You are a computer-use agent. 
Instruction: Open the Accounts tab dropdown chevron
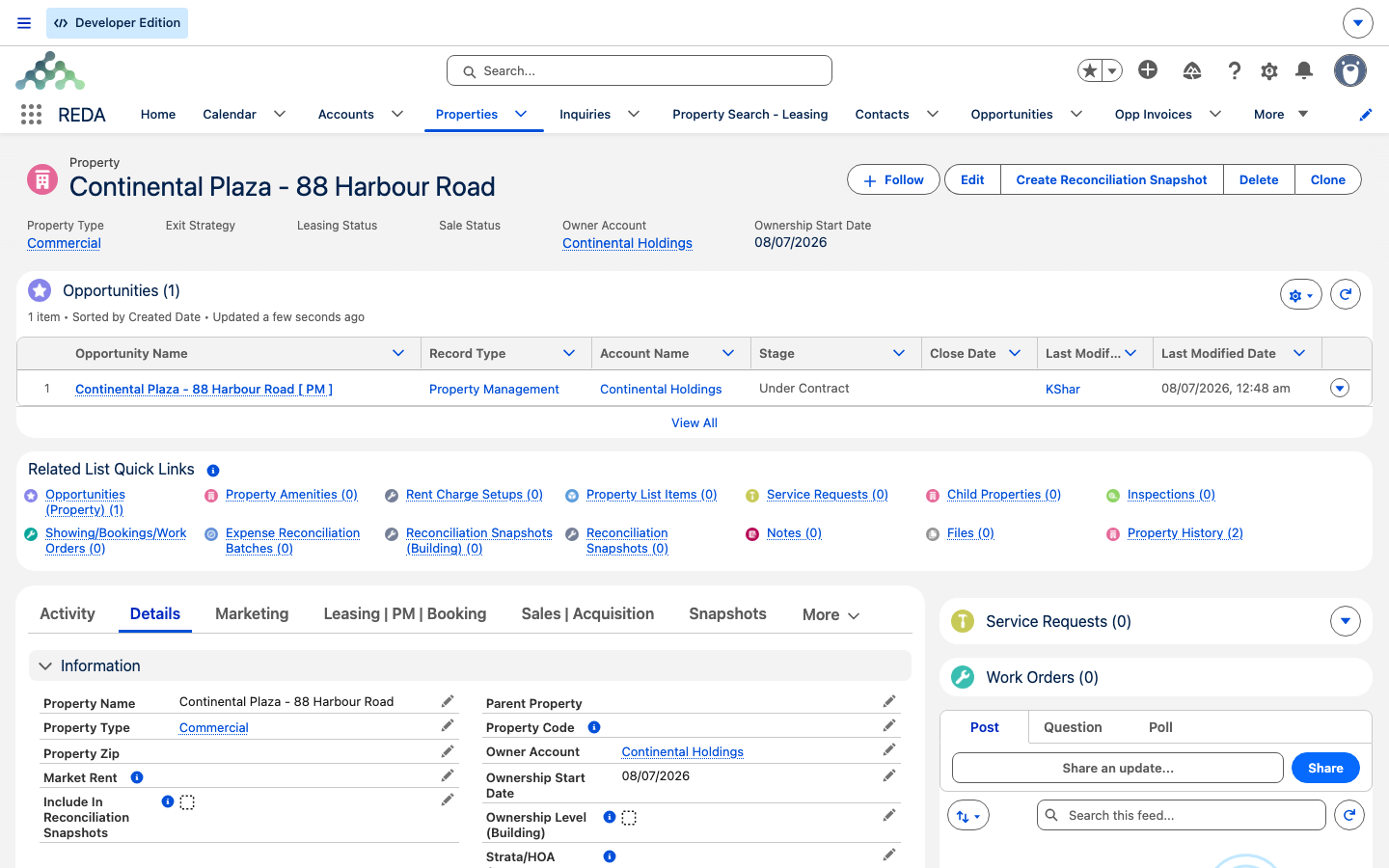397,114
